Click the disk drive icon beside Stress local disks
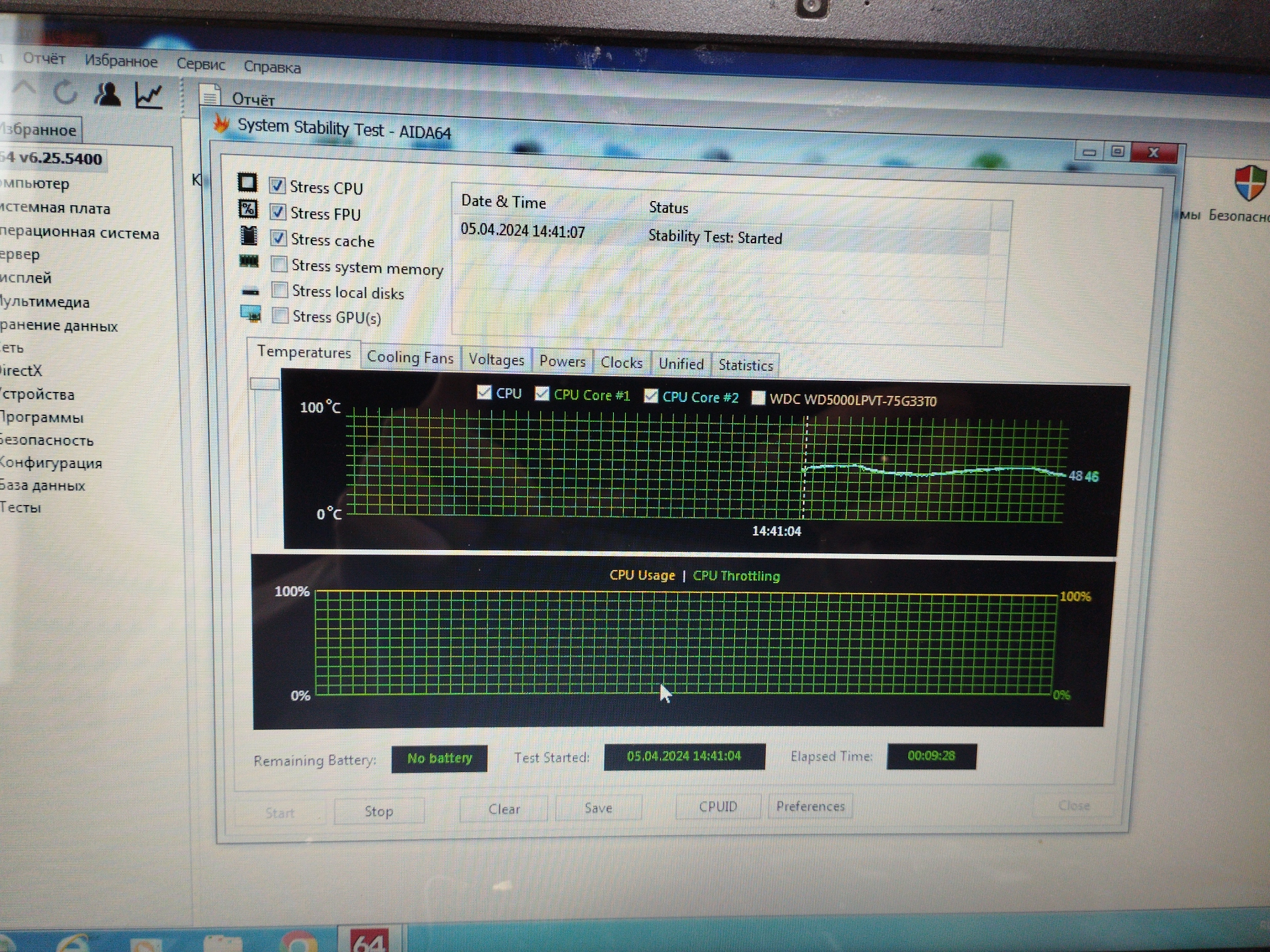 (x=250, y=291)
